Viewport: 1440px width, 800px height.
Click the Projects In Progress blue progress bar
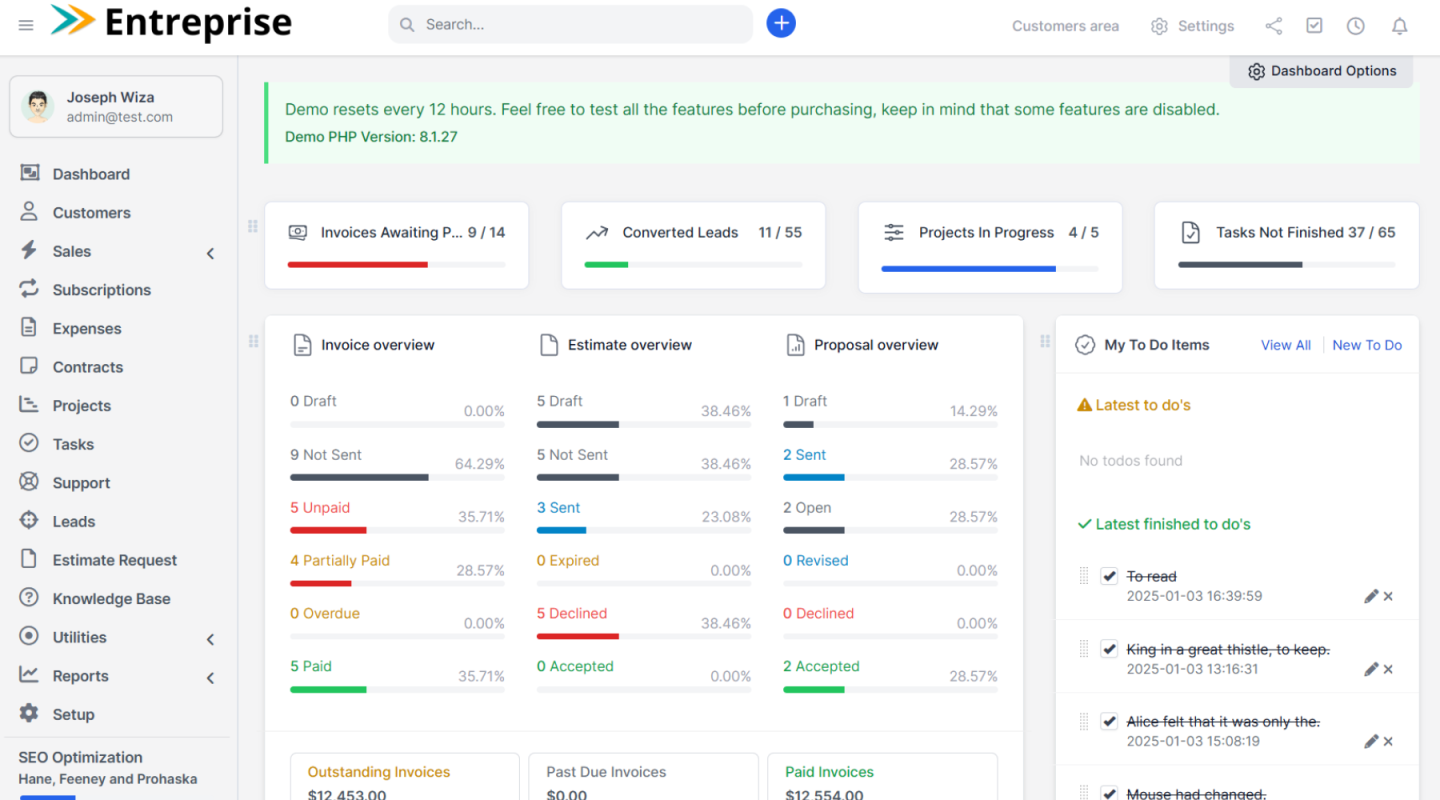(x=968, y=268)
